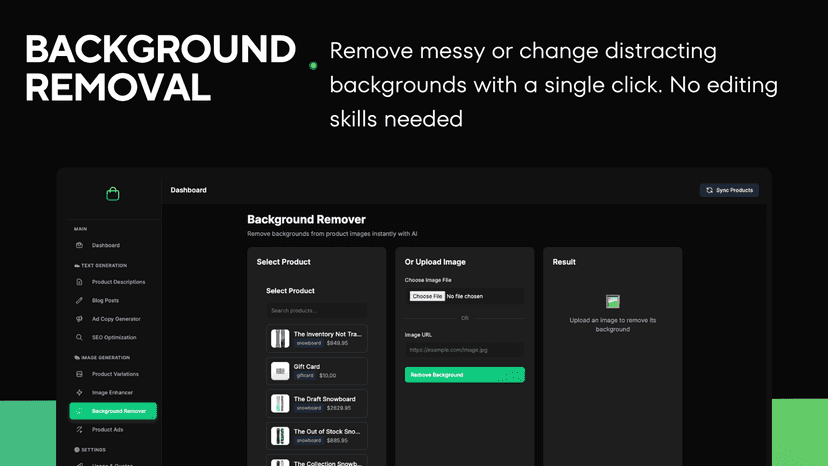828x466 pixels.
Task: Click the Product Ads icon
Action: (x=79, y=430)
